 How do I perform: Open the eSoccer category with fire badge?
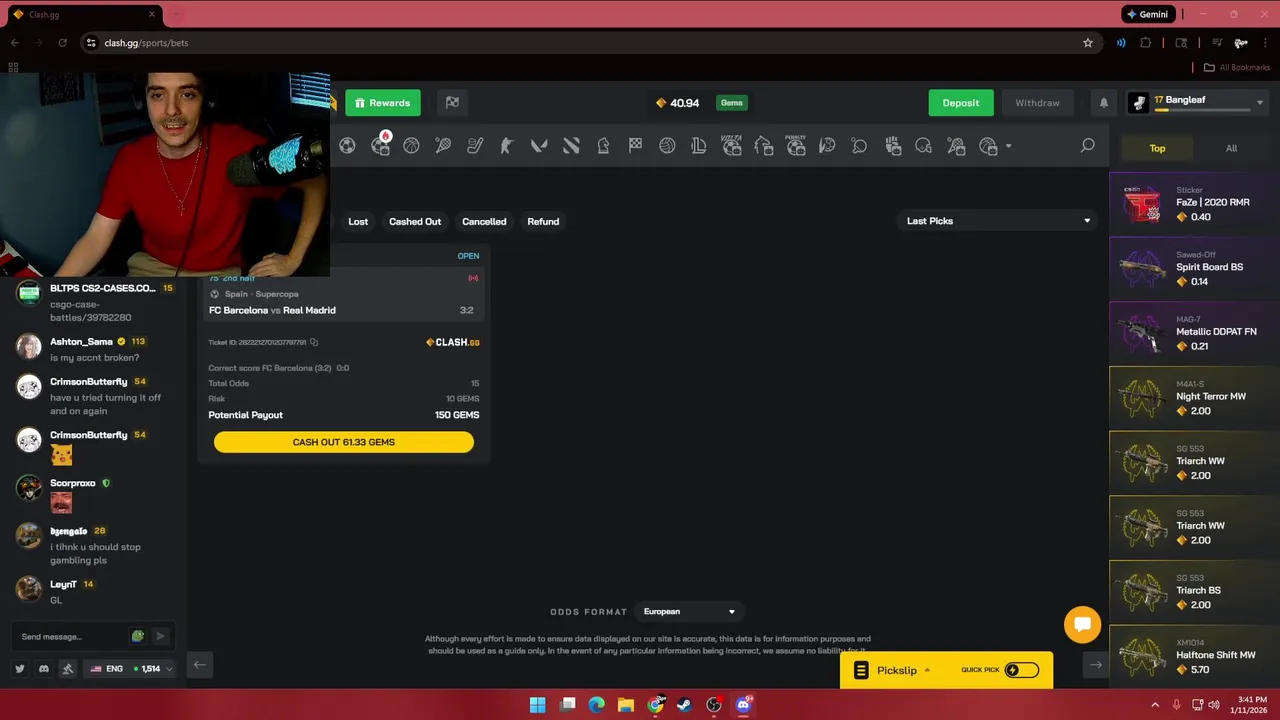pyautogui.click(x=380, y=146)
